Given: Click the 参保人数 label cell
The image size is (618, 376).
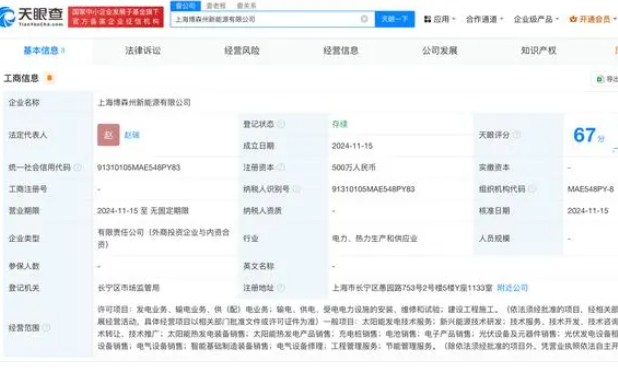Looking at the screenshot, I should point(24,266).
